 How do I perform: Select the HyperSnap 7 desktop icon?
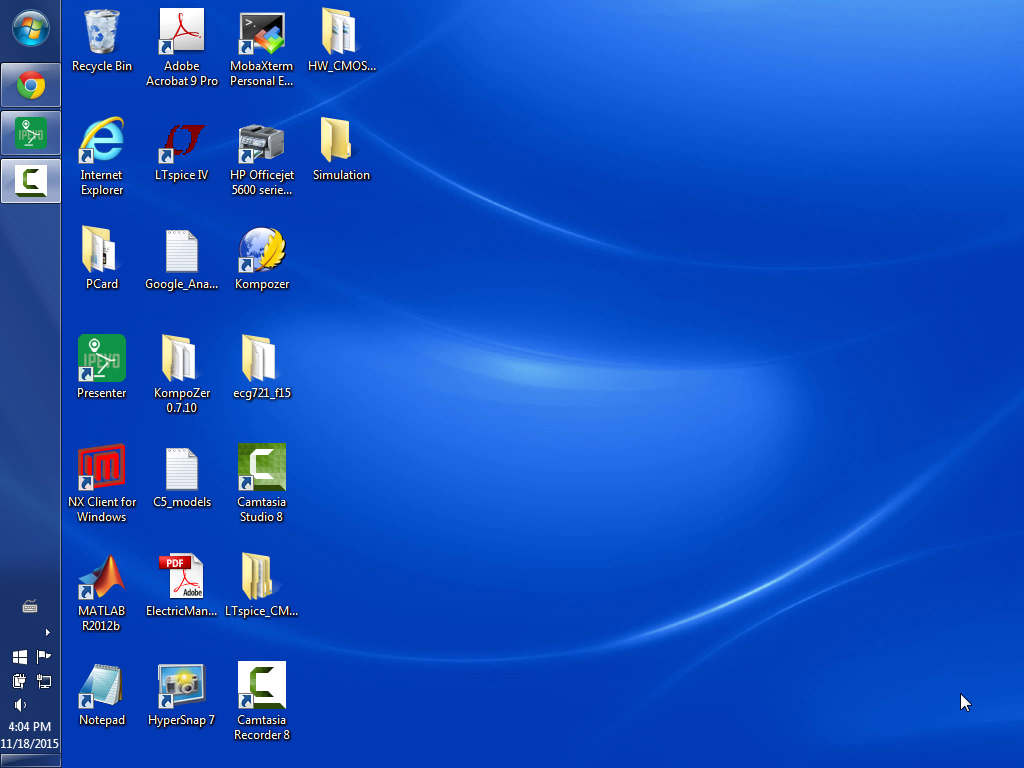click(182, 688)
